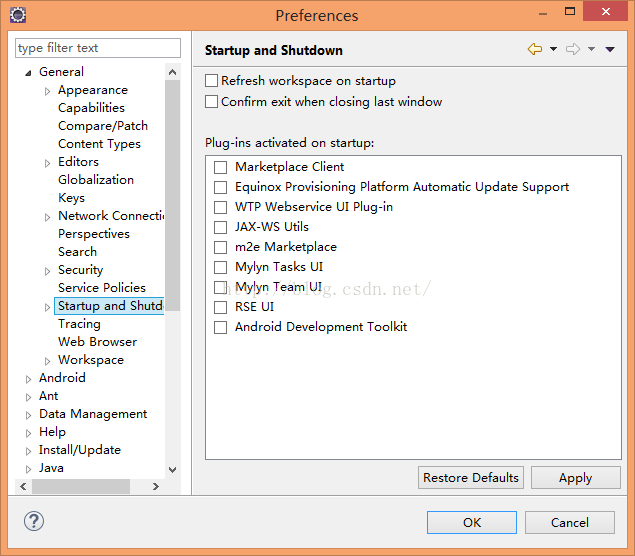Check the Android Development Toolkit plug-in
The width and height of the screenshot is (635, 556).
[220, 327]
